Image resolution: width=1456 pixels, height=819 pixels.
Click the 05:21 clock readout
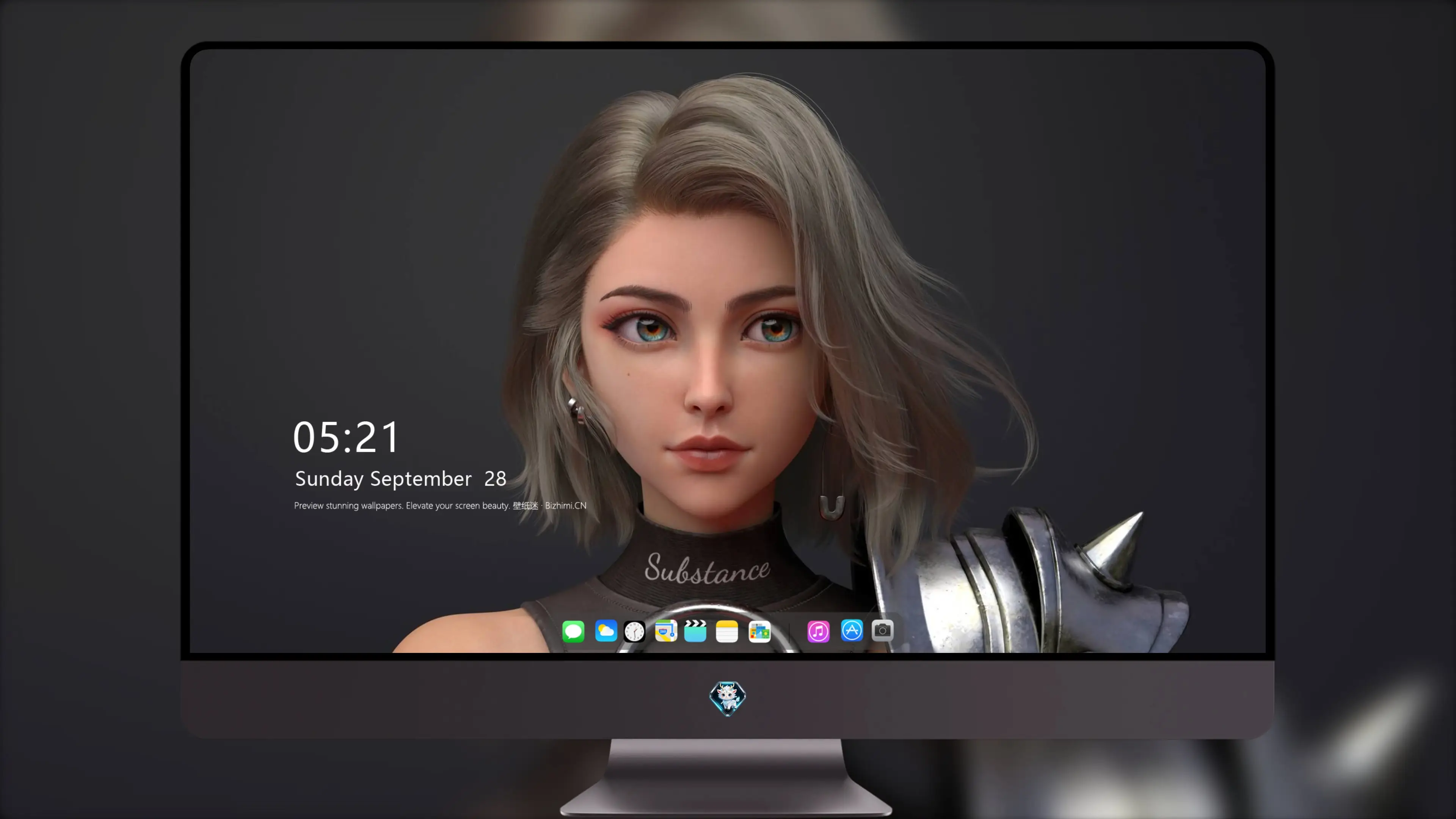pyautogui.click(x=346, y=438)
